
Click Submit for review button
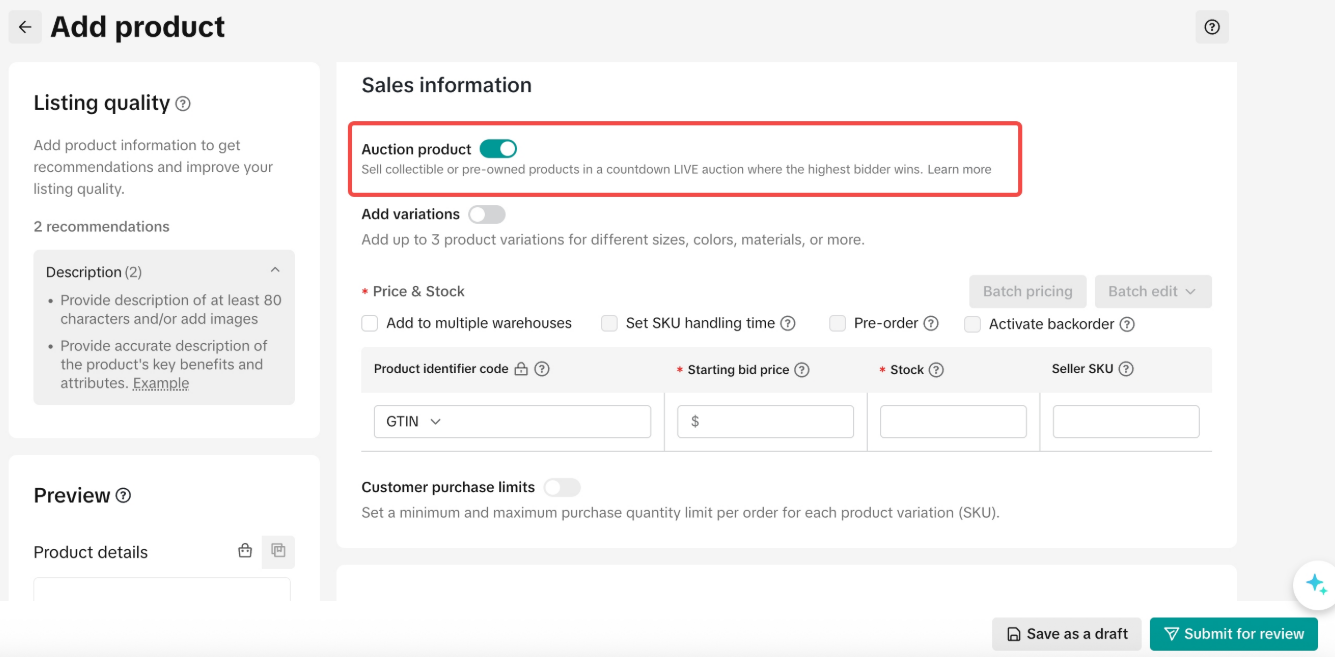click(x=1233, y=634)
